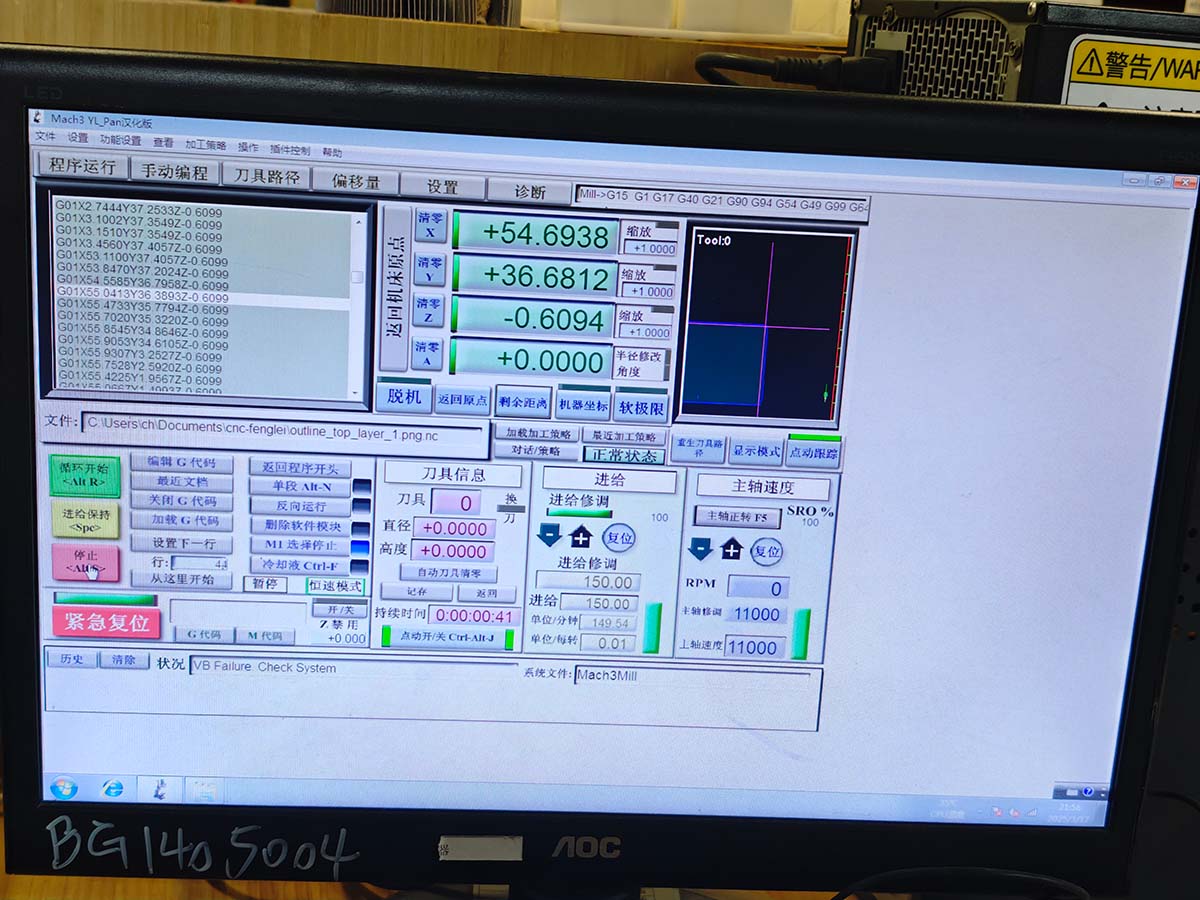
Task: Click the Windows Start orb
Action: tap(63, 787)
